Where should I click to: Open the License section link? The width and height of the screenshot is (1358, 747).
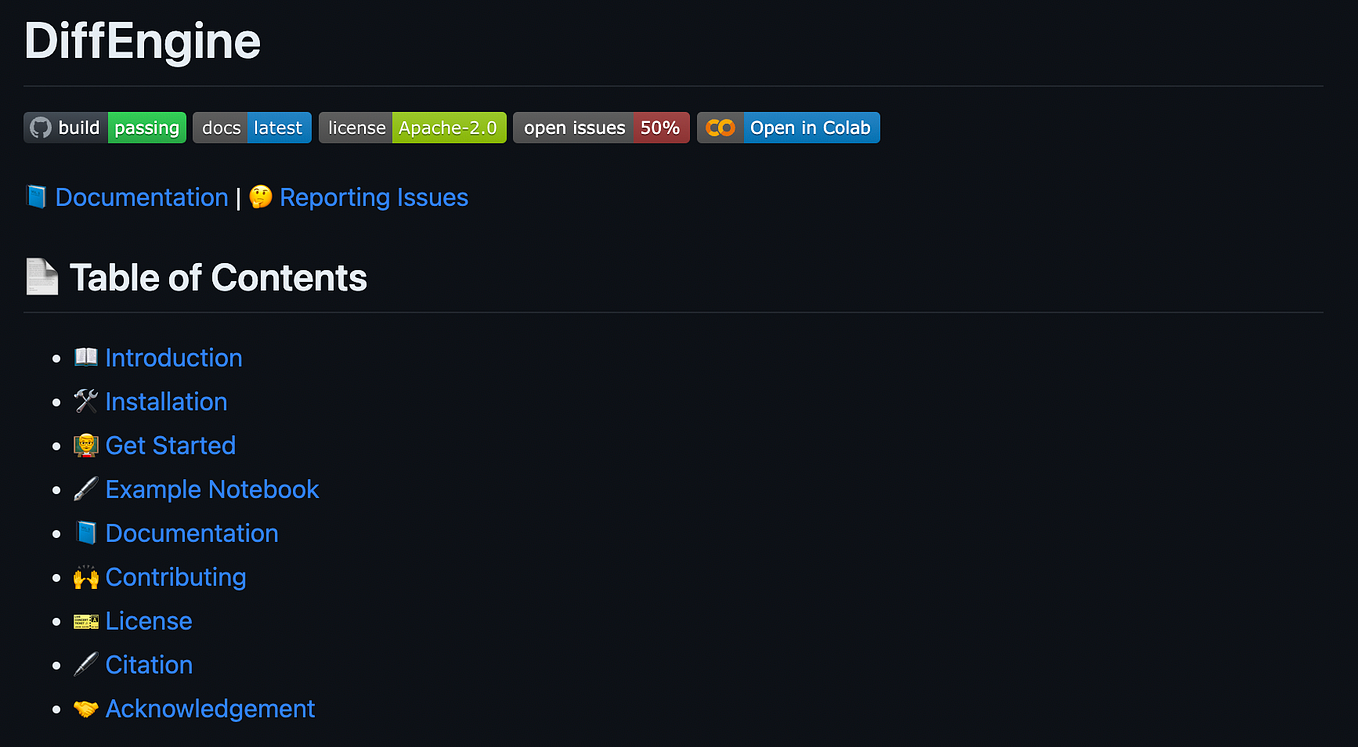click(x=149, y=621)
